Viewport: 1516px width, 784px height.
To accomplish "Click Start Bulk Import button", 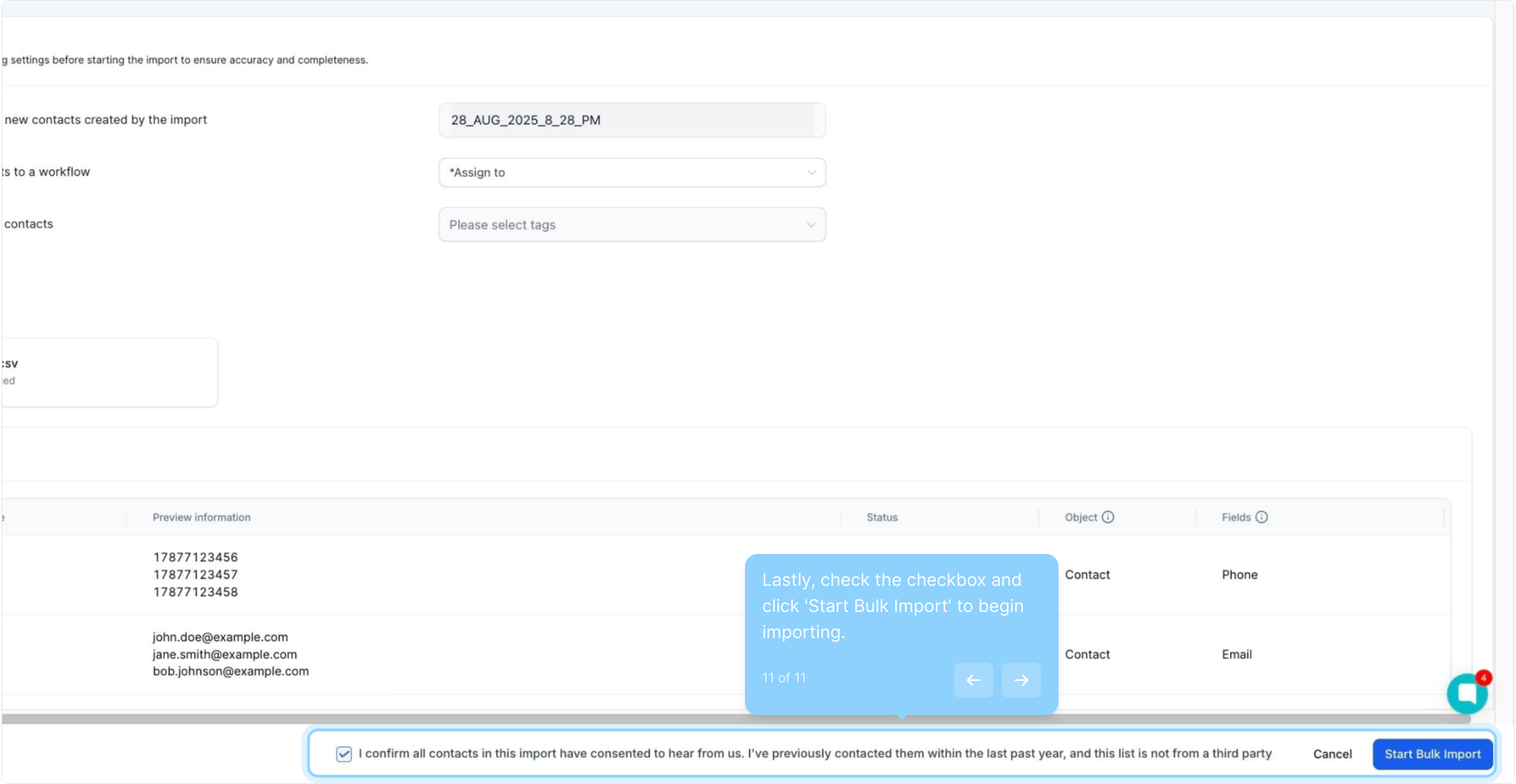I will click(x=1432, y=754).
